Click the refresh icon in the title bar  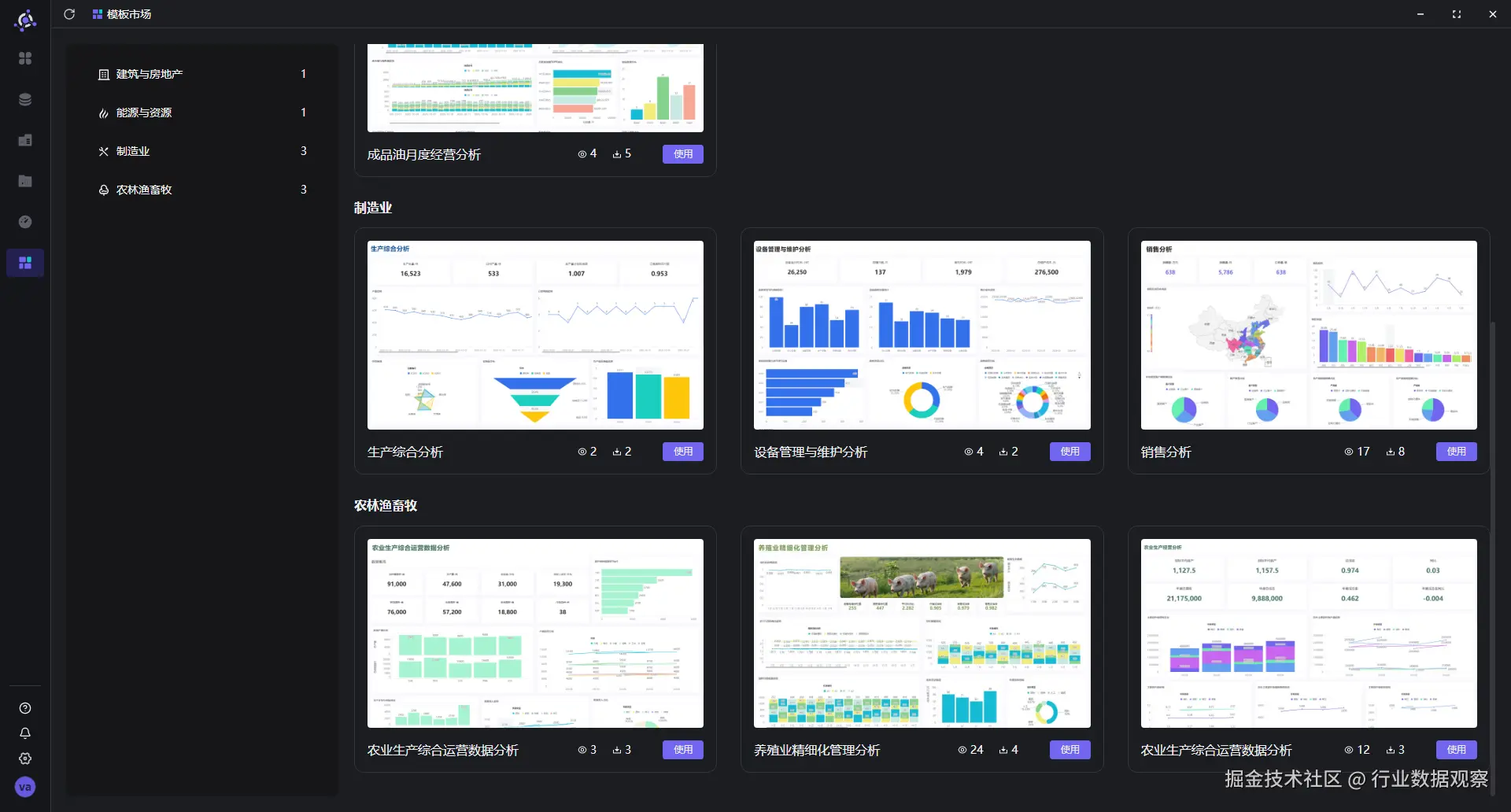tap(69, 14)
